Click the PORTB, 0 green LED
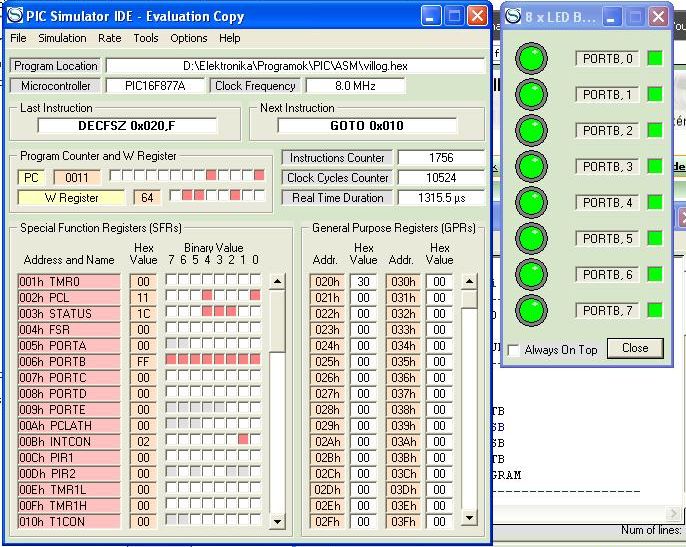The image size is (686, 547). pos(532,58)
